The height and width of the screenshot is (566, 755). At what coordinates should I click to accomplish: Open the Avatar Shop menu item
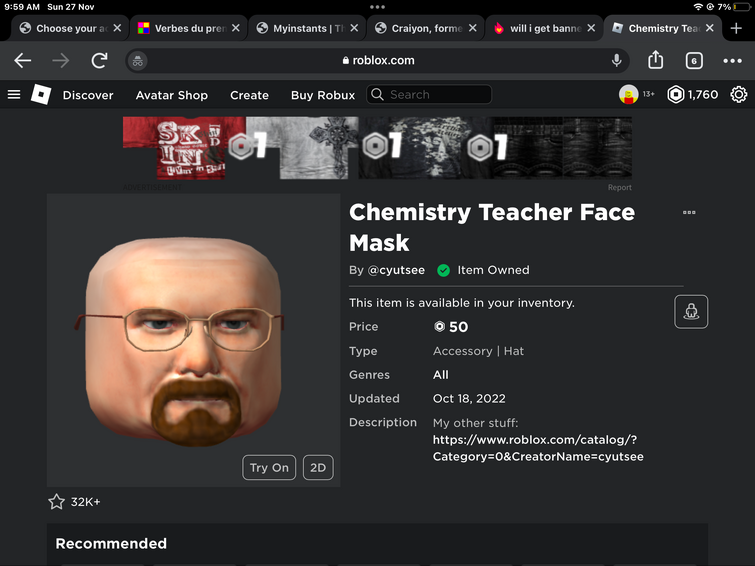171,95
